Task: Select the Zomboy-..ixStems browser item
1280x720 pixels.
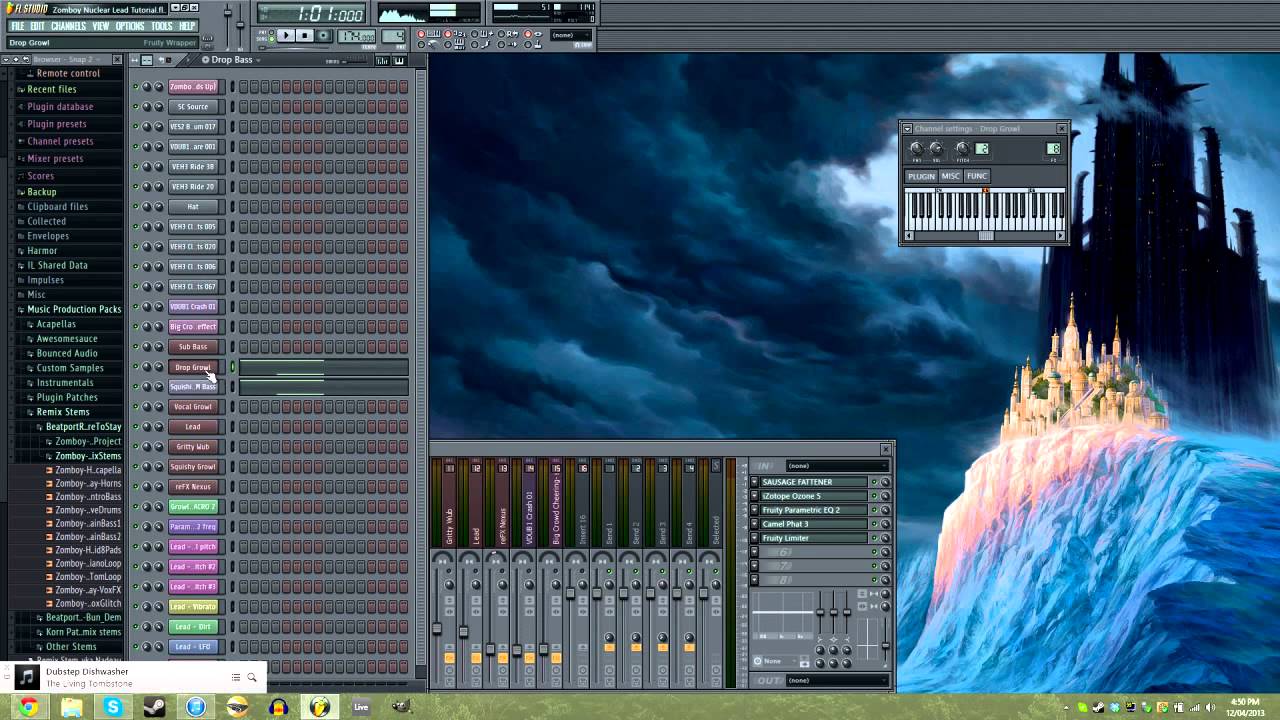Action: [88, 456]
